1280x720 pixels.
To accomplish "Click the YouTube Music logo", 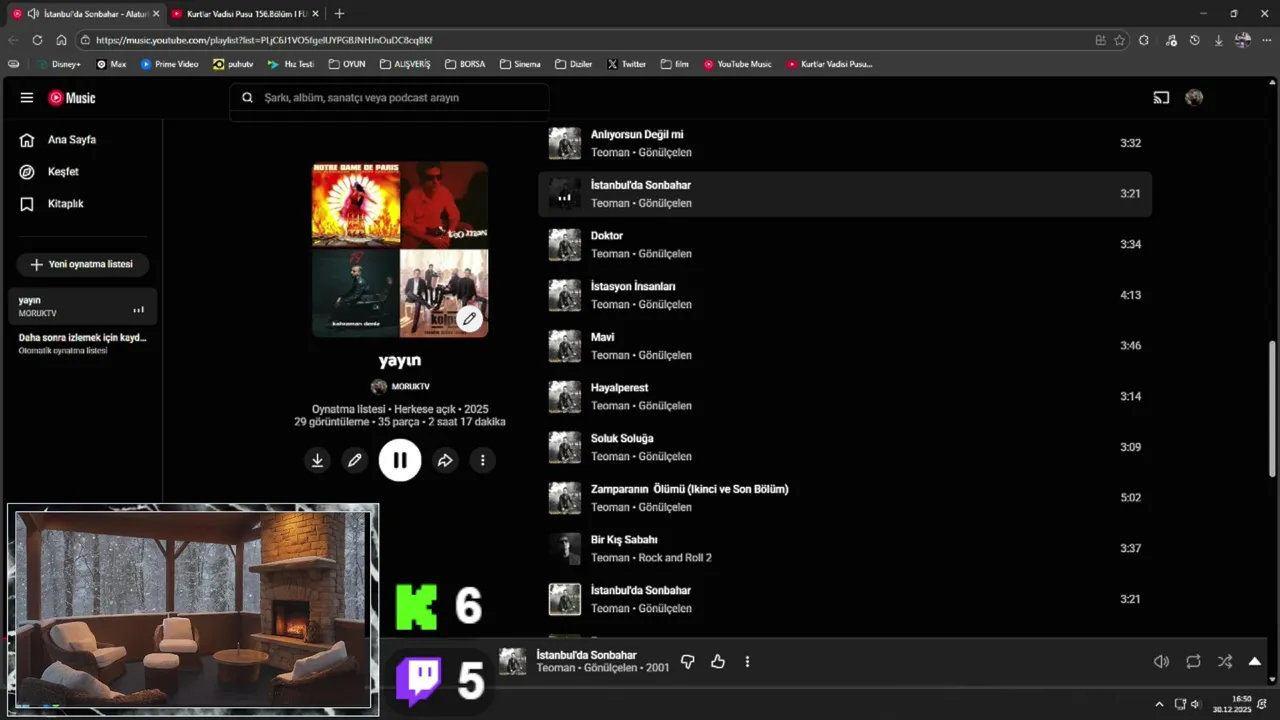I will [x=72, y=98].
